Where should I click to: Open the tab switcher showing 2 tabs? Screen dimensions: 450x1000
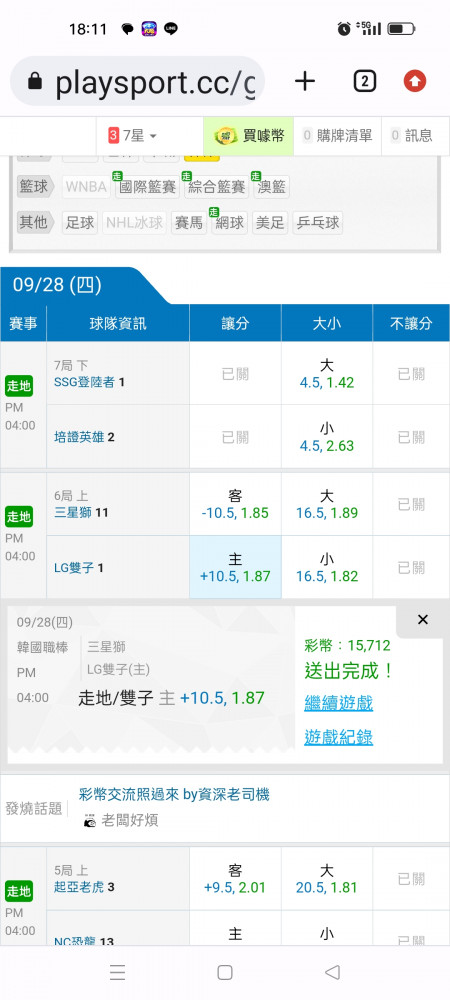pos(364,81)
